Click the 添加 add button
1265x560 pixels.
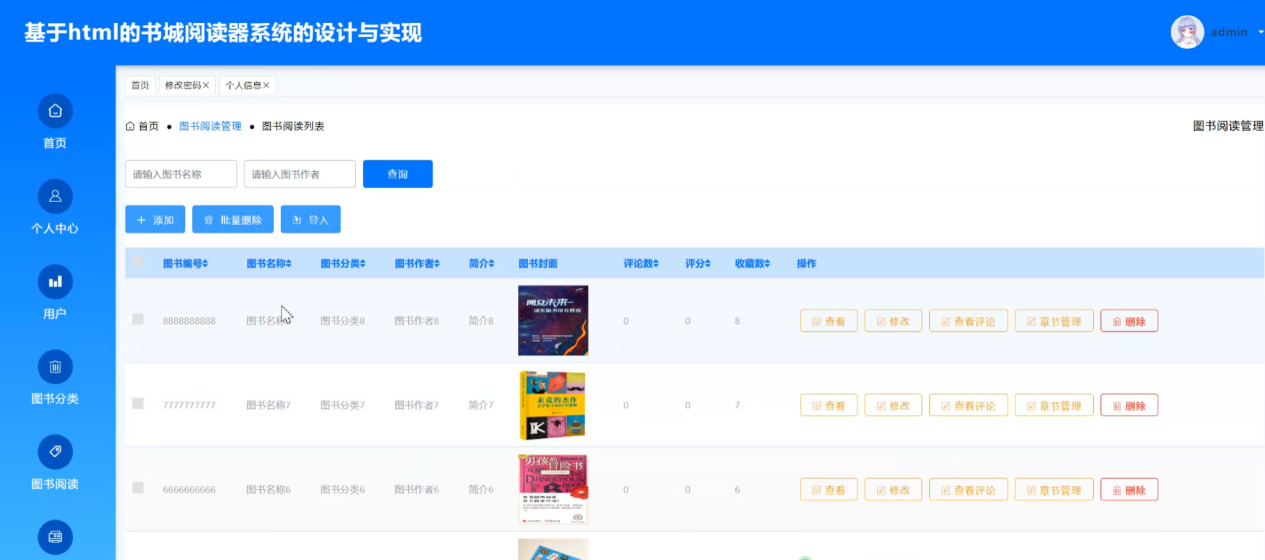pos(155,219)
